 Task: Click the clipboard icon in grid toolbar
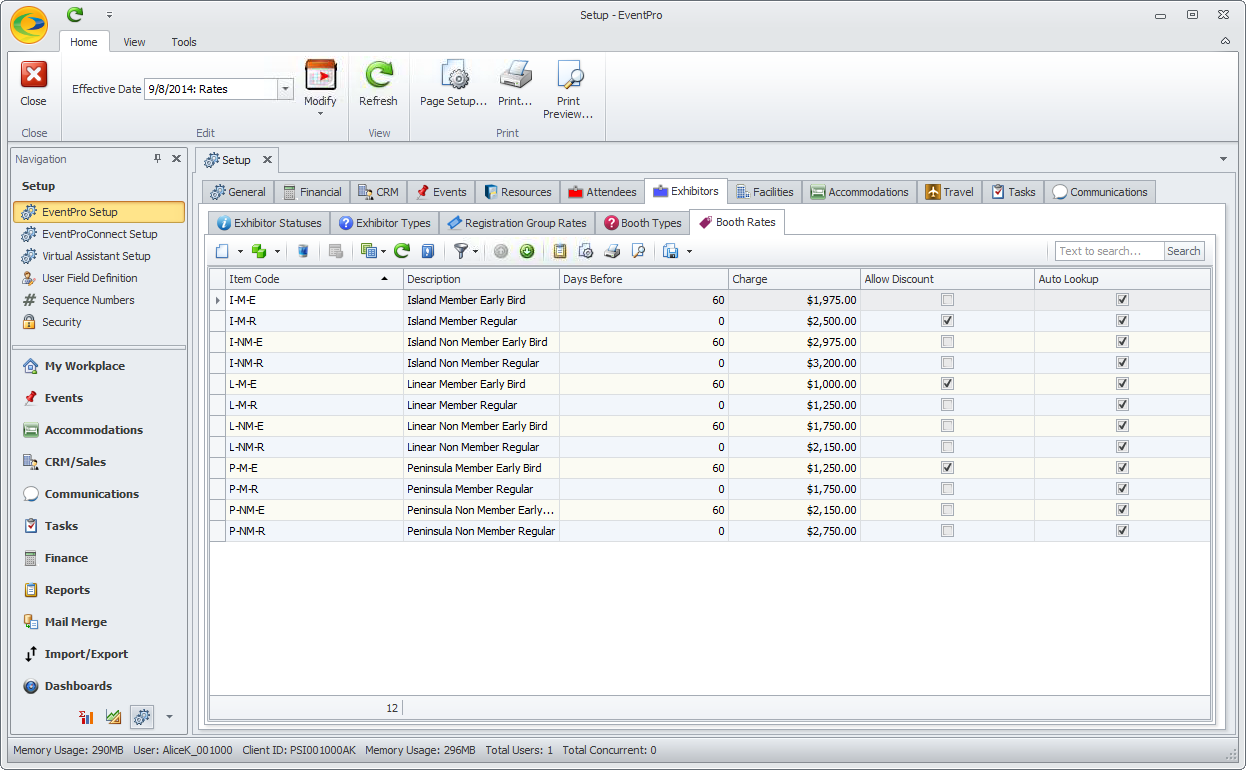point(560,251)
